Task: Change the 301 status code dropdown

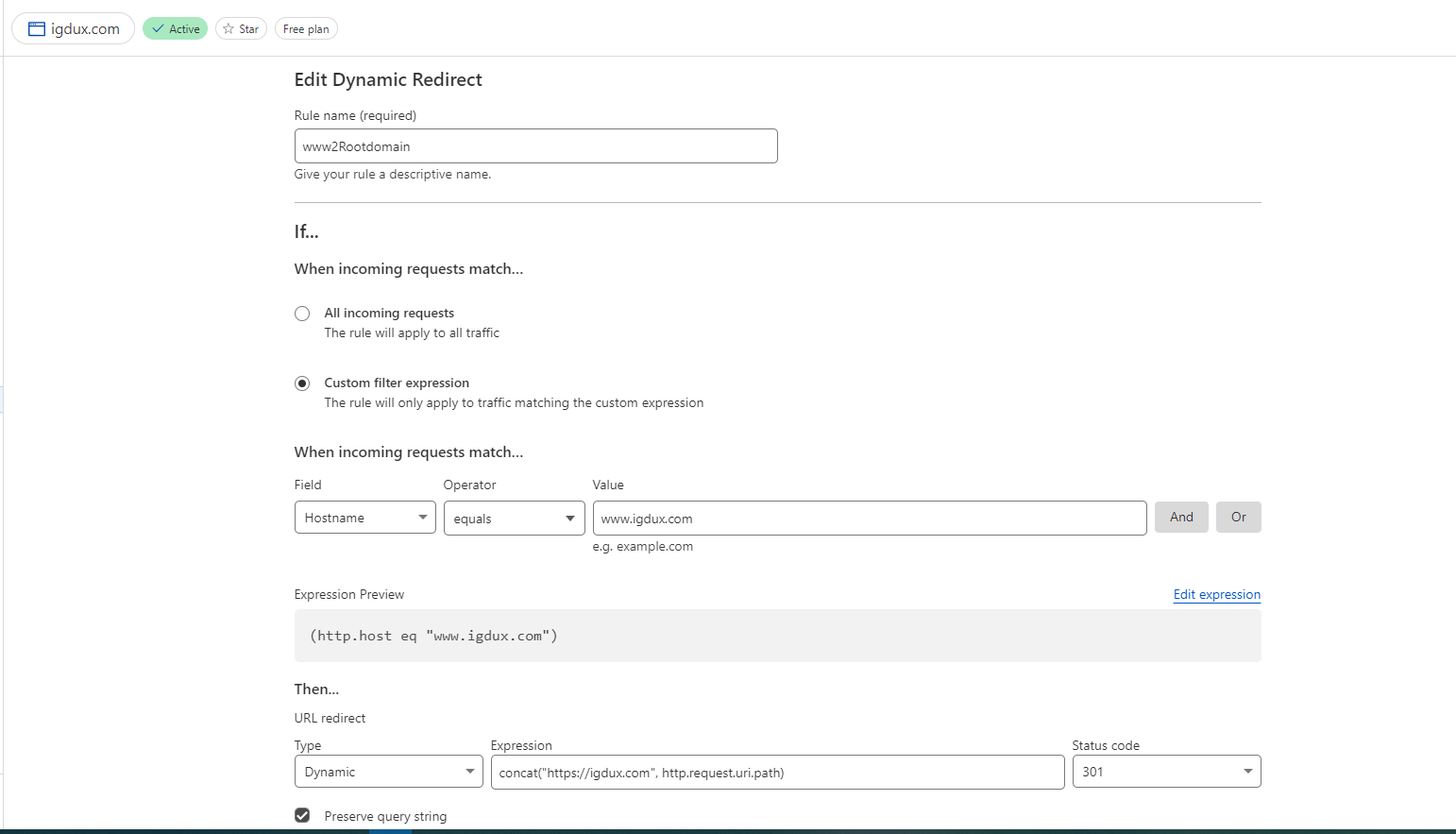Action: pyautogui.click(x=1166, y=772)
